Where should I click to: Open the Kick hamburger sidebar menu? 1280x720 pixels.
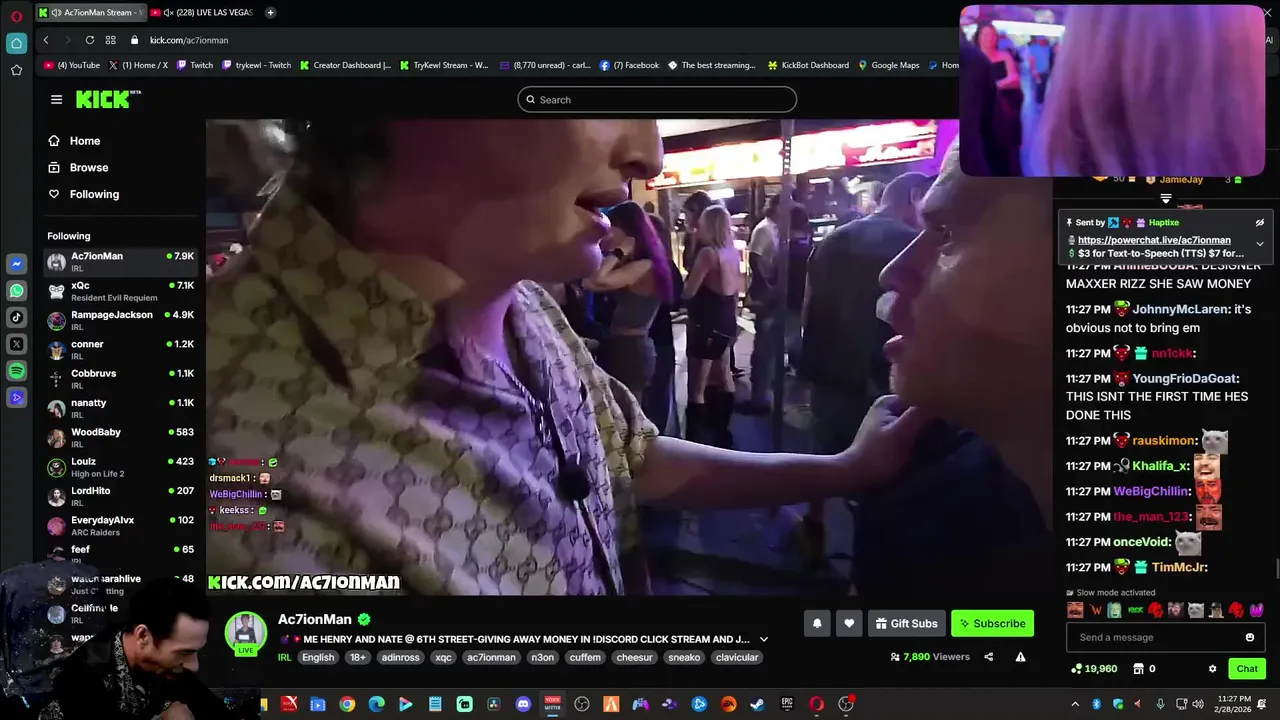pyautogui.click(x=56, y=99)
